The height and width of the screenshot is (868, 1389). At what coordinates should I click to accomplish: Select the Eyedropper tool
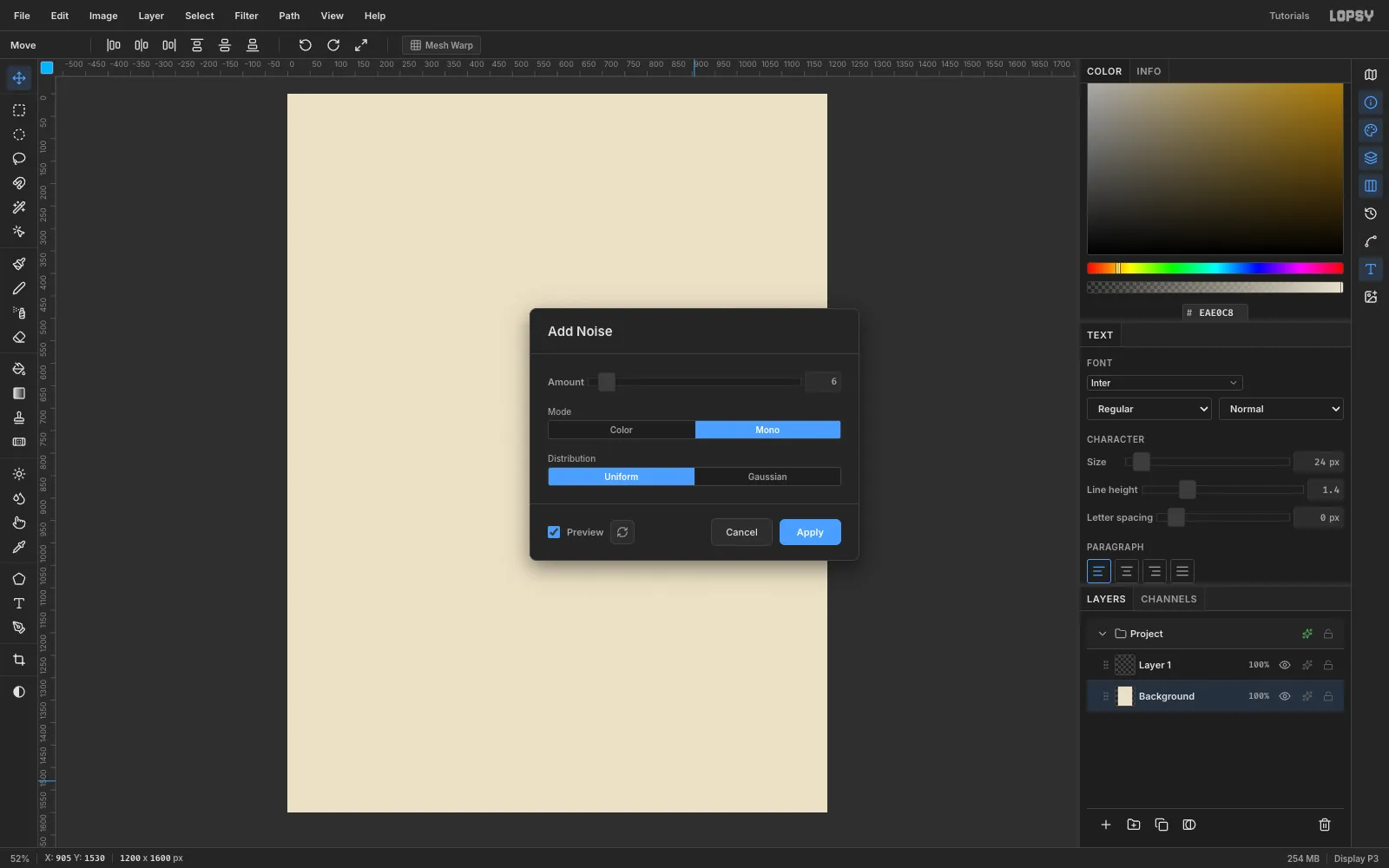point(18,547)
